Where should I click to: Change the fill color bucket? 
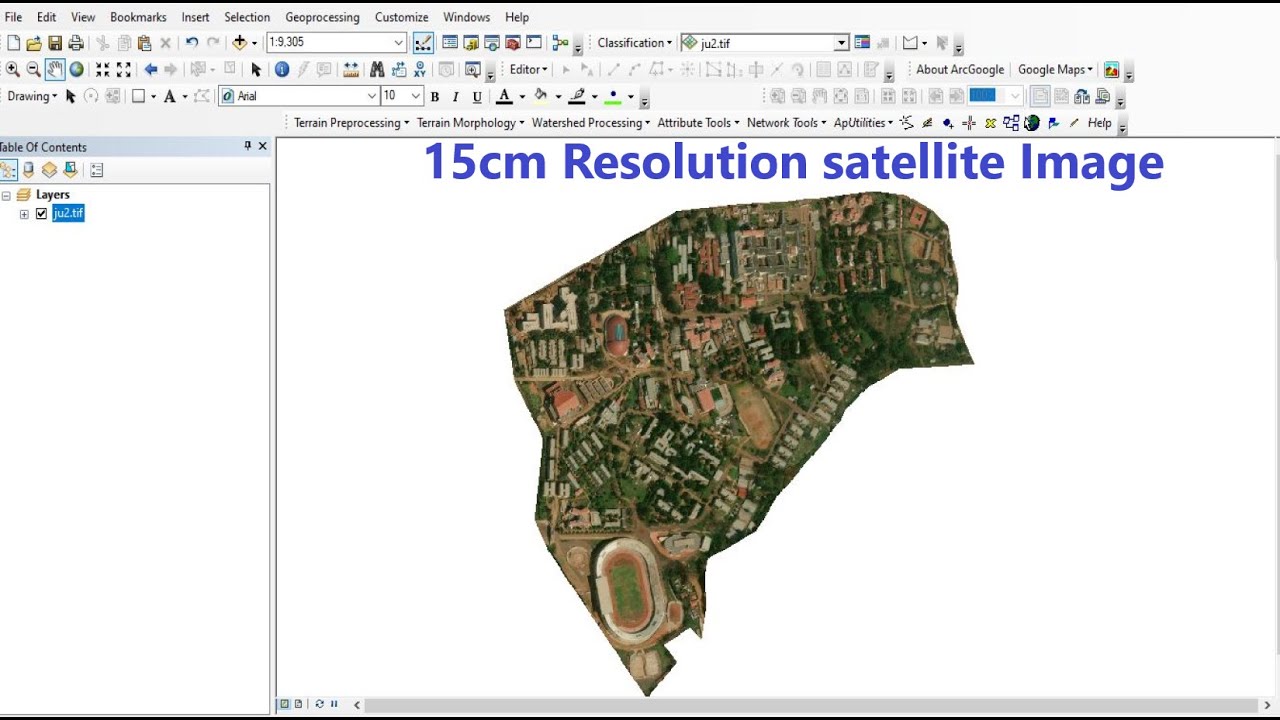pyautogui.click(x=540, y=97)
